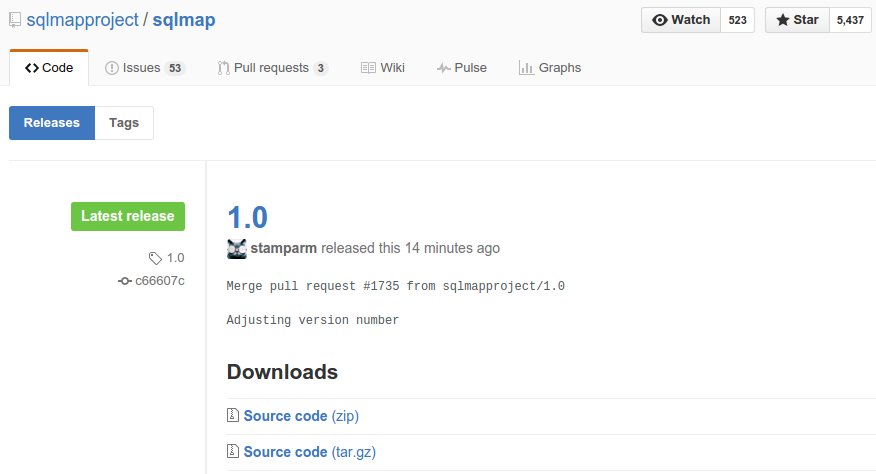Open the sqlmapproject owner link
This screenshot has width=876, height=474.
tap(82, 20)
